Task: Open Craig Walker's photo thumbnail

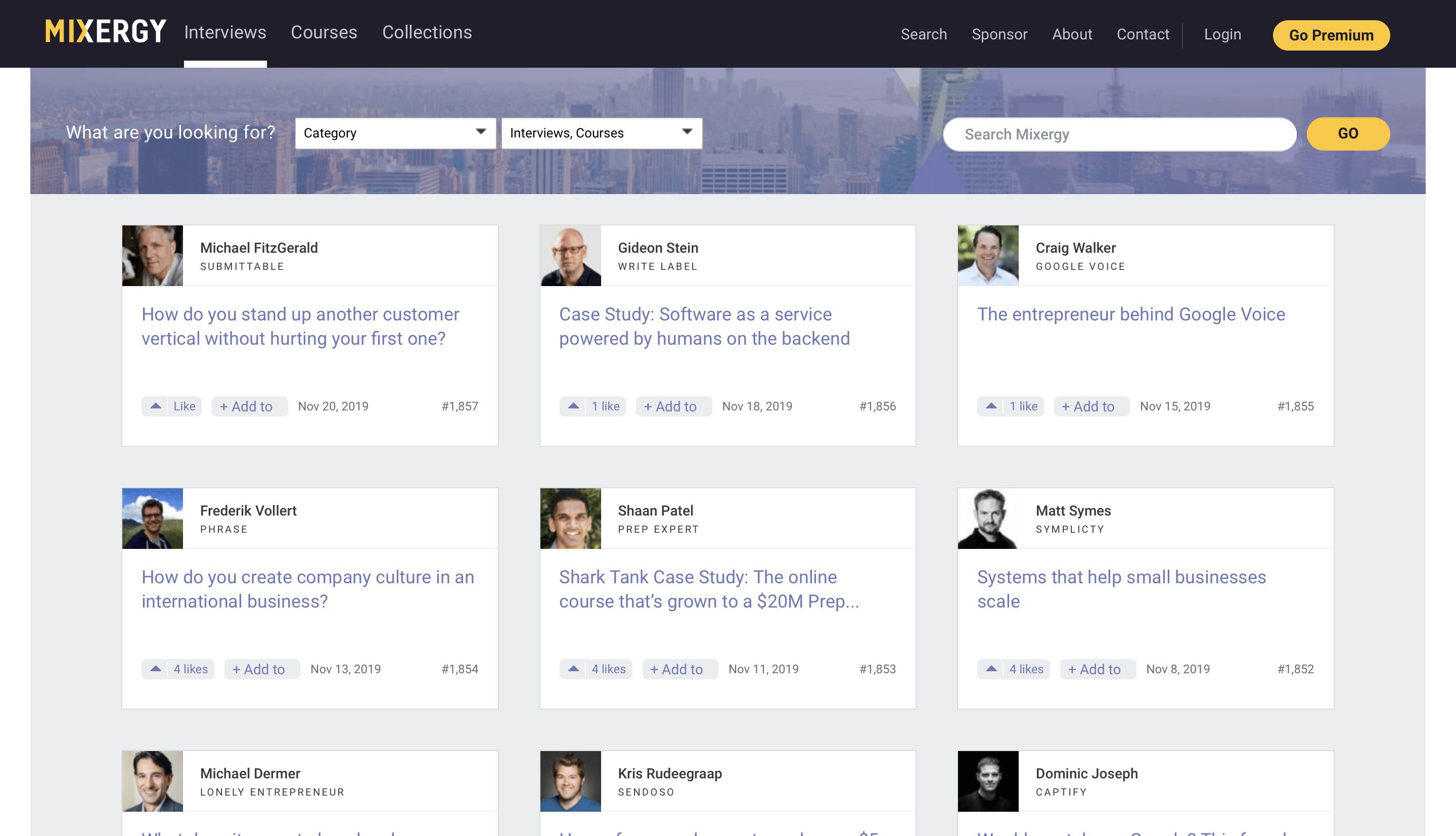Action: [988, 256]
